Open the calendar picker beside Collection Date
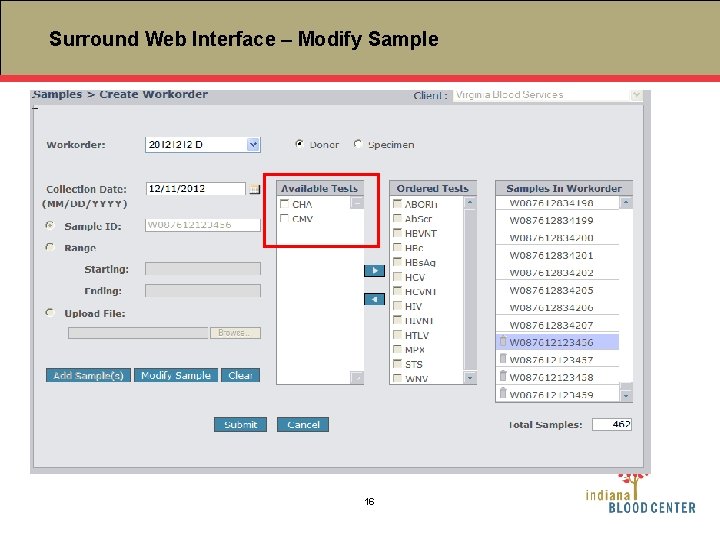Image resolution: width=720 pixels, height=540 pixels. [x=254, y=189]
